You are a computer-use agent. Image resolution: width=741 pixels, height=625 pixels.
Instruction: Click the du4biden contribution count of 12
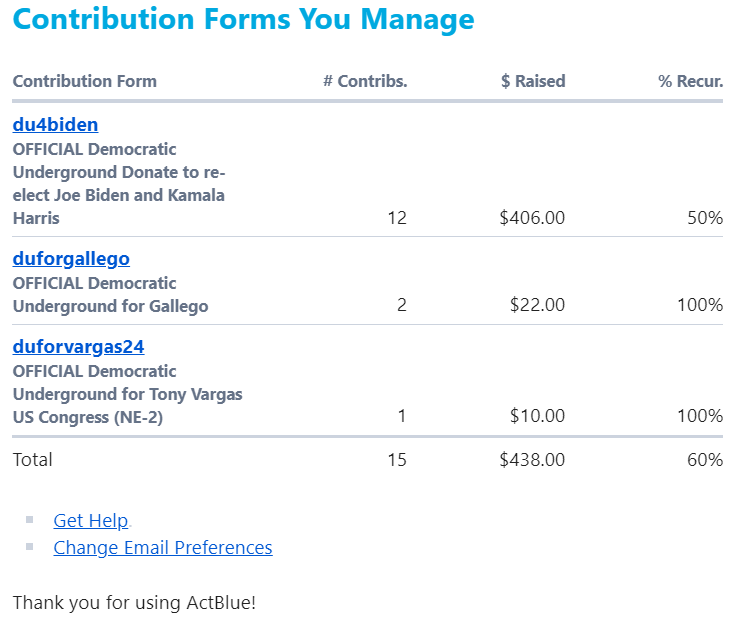[x=397, y=218]
